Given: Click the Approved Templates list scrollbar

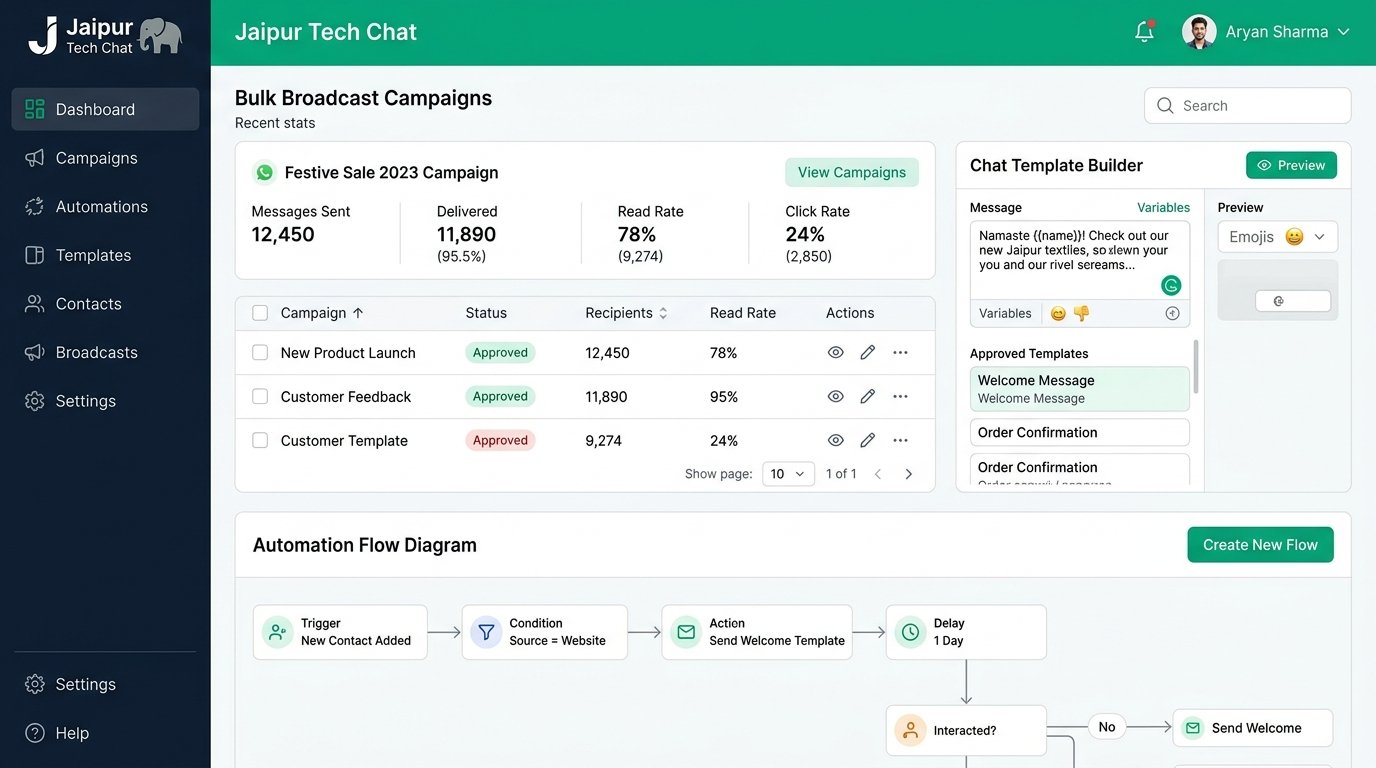Looking at the screenshot, I should [1195, 366].
